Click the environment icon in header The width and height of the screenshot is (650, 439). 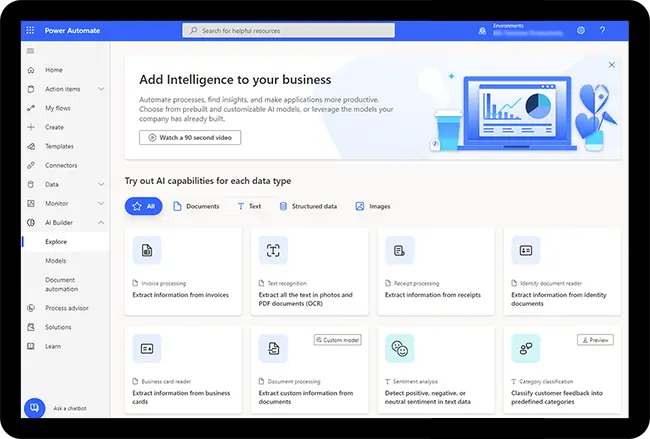click(x=482, y=31)
